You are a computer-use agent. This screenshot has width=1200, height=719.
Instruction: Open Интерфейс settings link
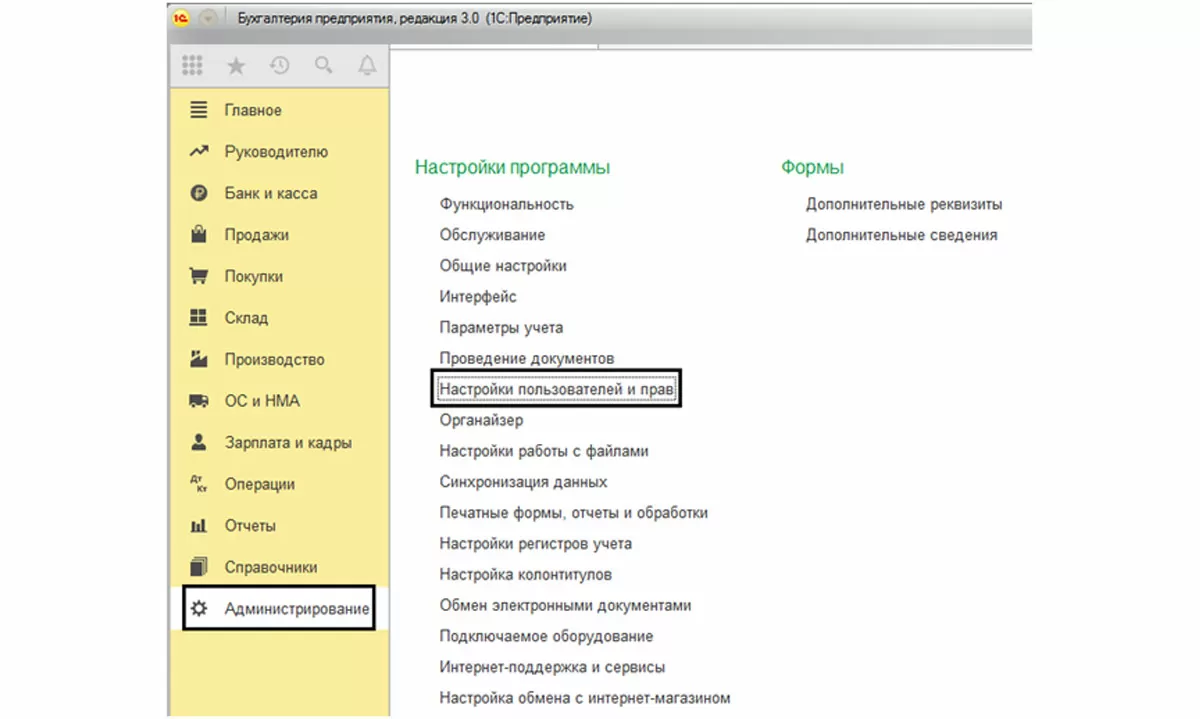tap(478, 297)
